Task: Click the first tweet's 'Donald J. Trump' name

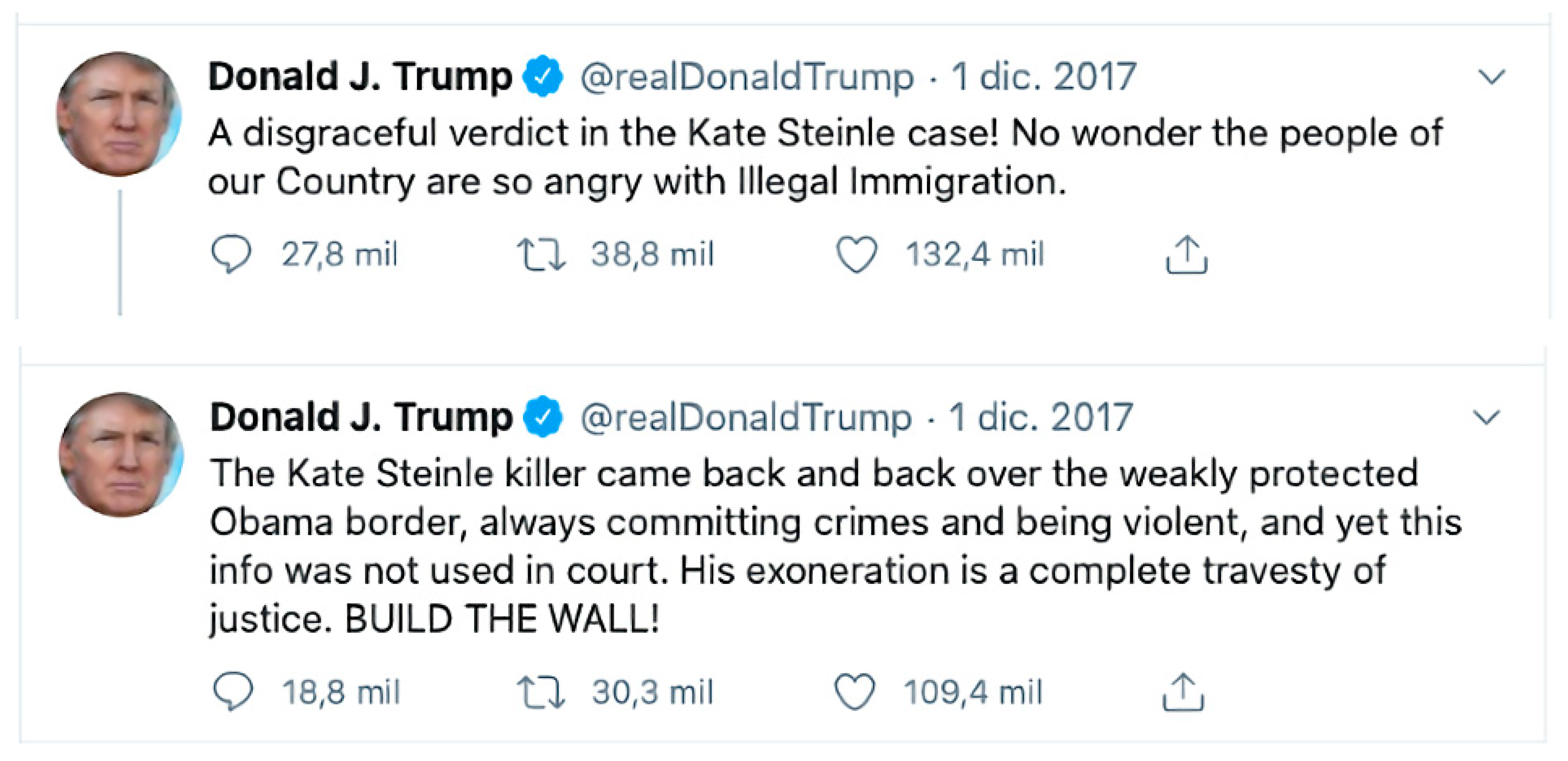Action: (360, 77)
